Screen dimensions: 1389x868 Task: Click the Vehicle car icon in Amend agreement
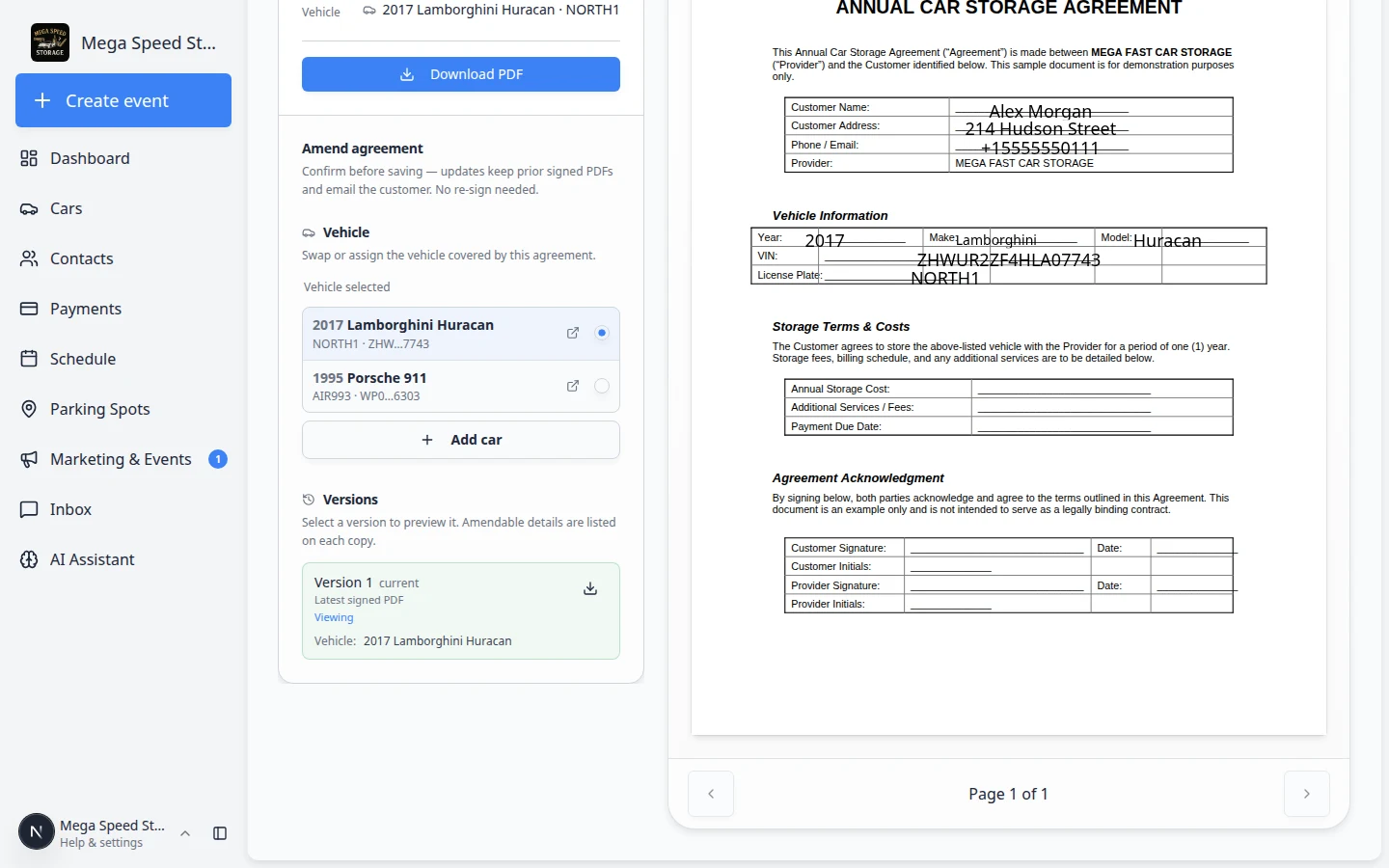tap(309, 232)
